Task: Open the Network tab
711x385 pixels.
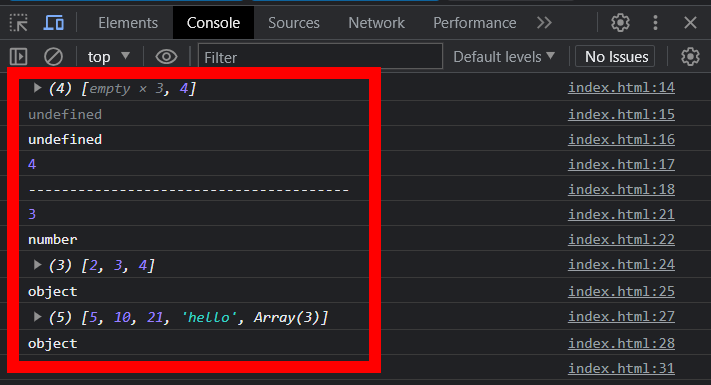Action: (376, 23)
